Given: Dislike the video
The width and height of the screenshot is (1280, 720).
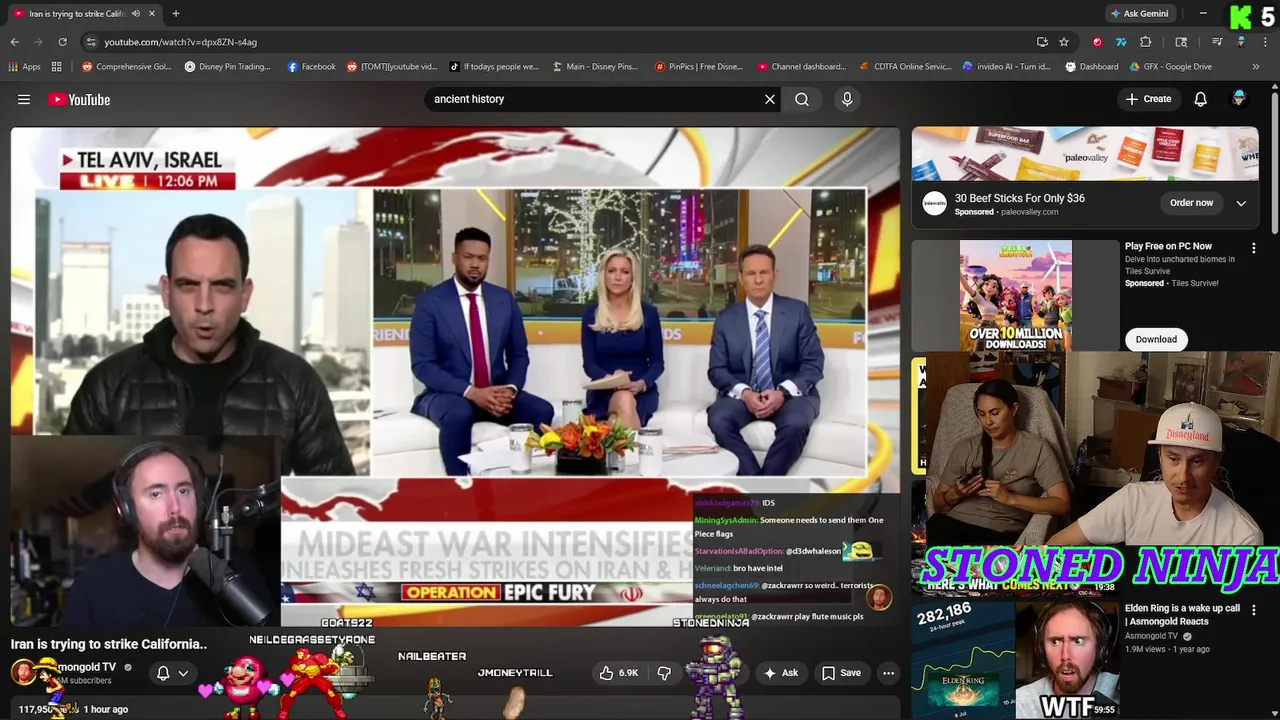Looking at the screenshot, I should (664, 673).
